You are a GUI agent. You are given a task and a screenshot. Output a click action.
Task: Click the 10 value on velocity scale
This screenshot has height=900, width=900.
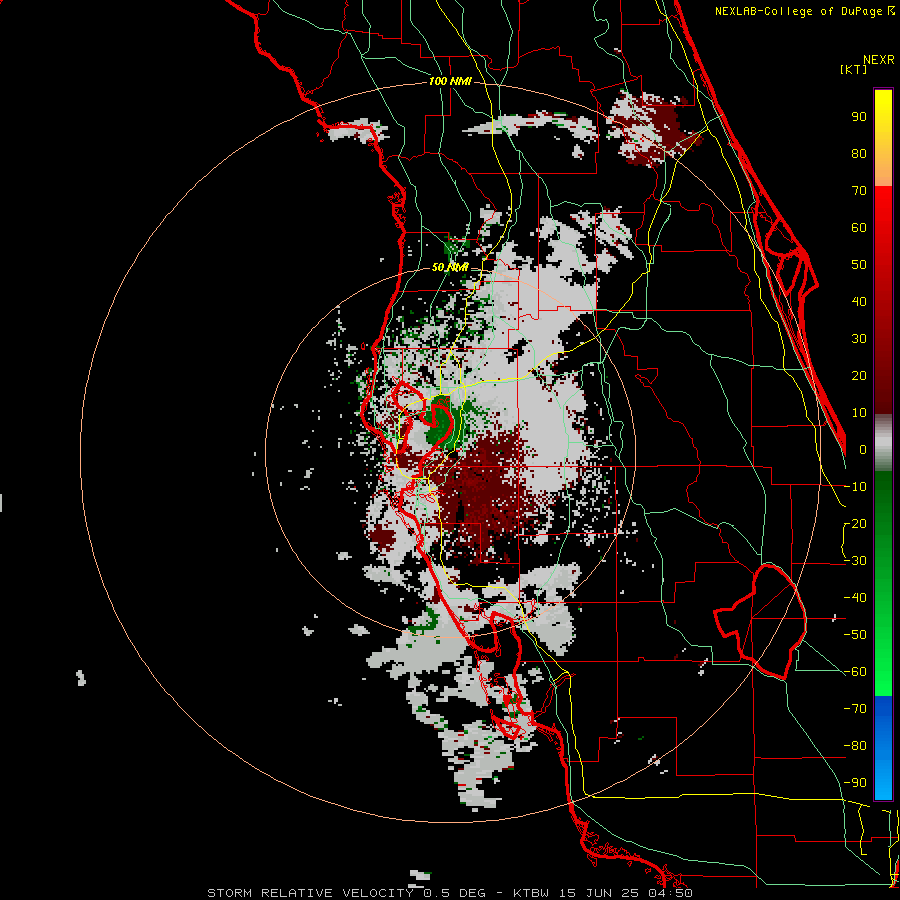point(859,413)
